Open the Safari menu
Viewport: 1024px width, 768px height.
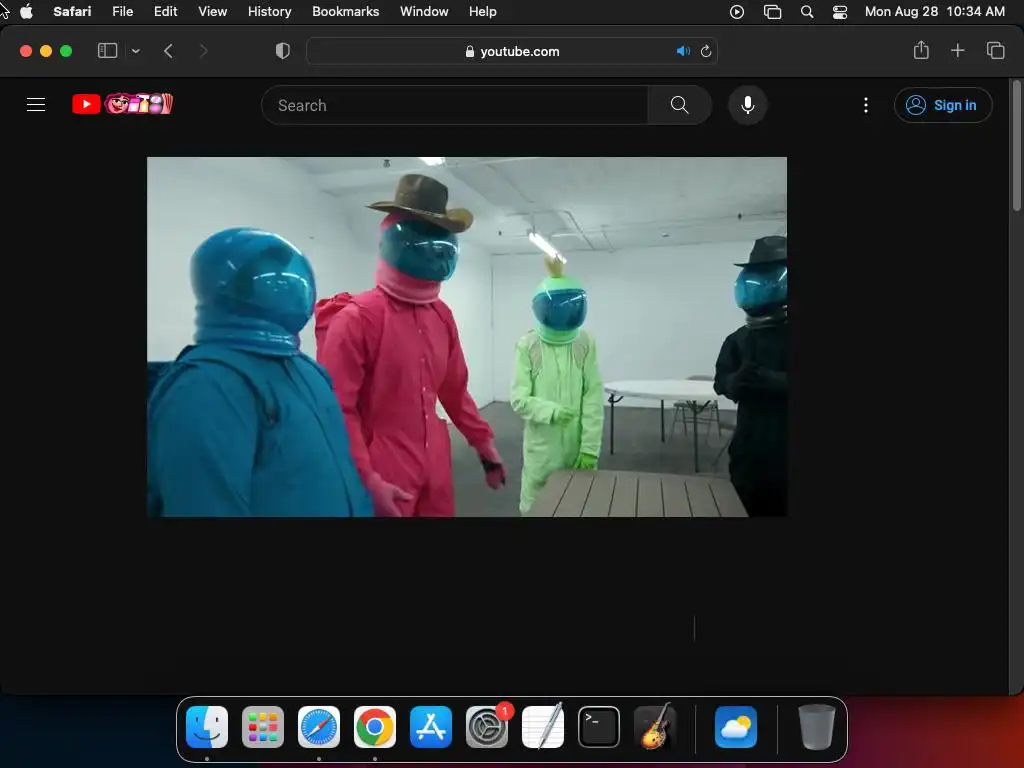point(72,11)
